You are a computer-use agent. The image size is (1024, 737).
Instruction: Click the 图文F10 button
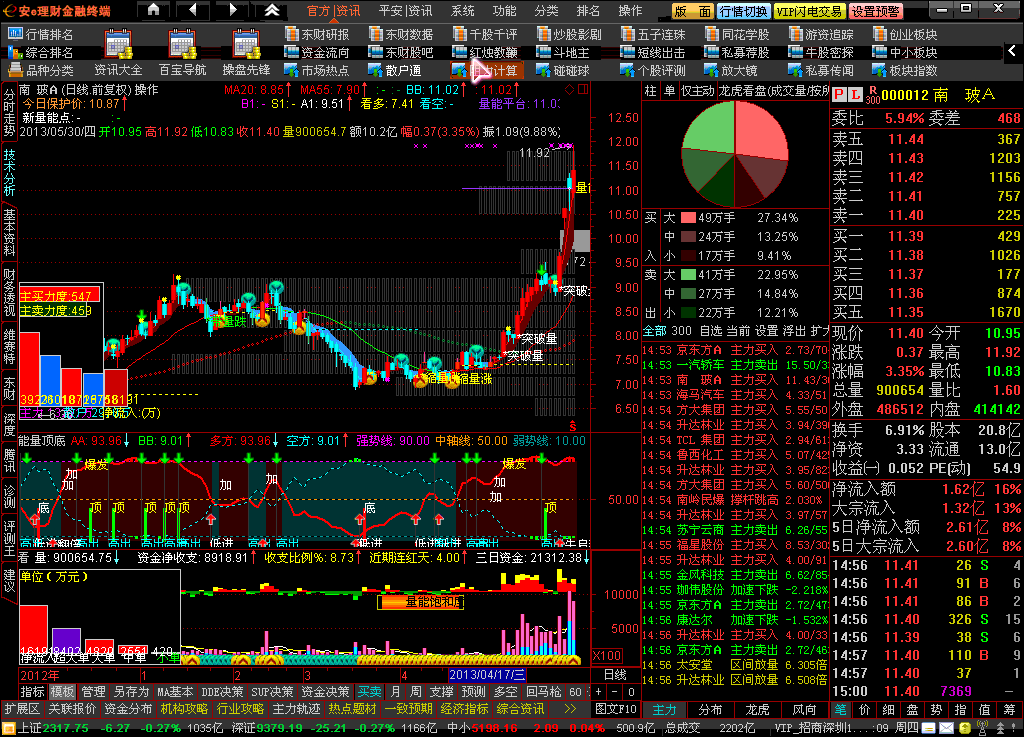pos(615,709)
